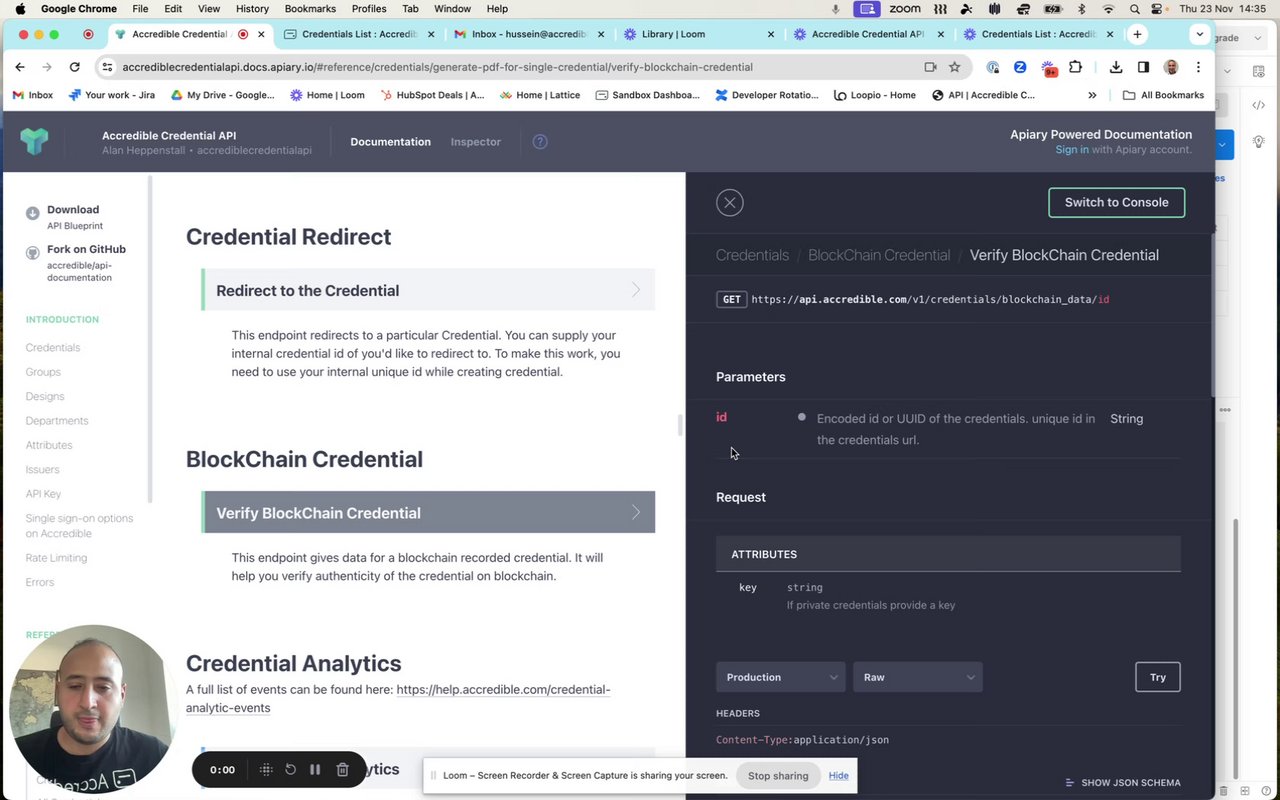
Task: Reload the page with the refresh icon
Action: (74, 67)
